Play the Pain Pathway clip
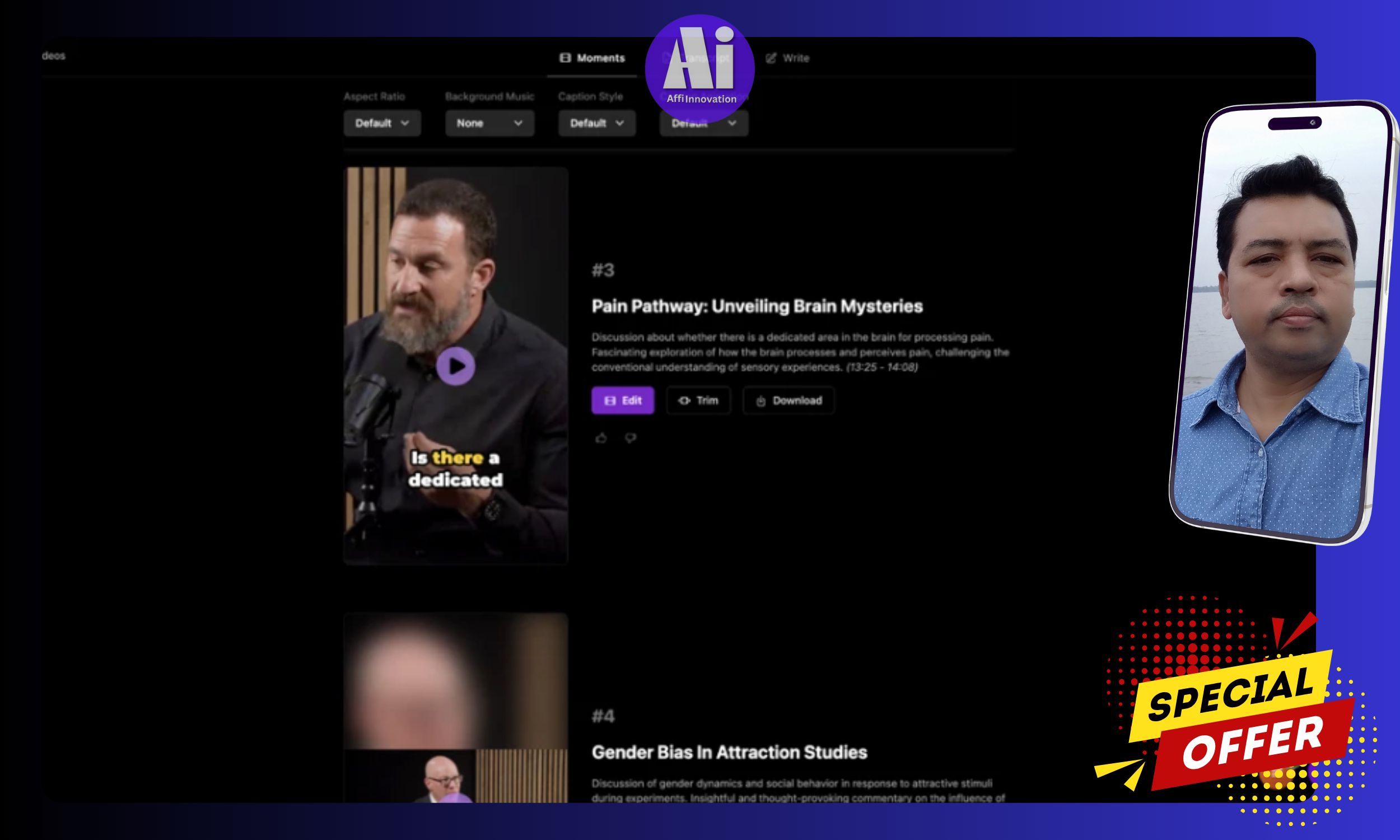 tap(455, 366)
